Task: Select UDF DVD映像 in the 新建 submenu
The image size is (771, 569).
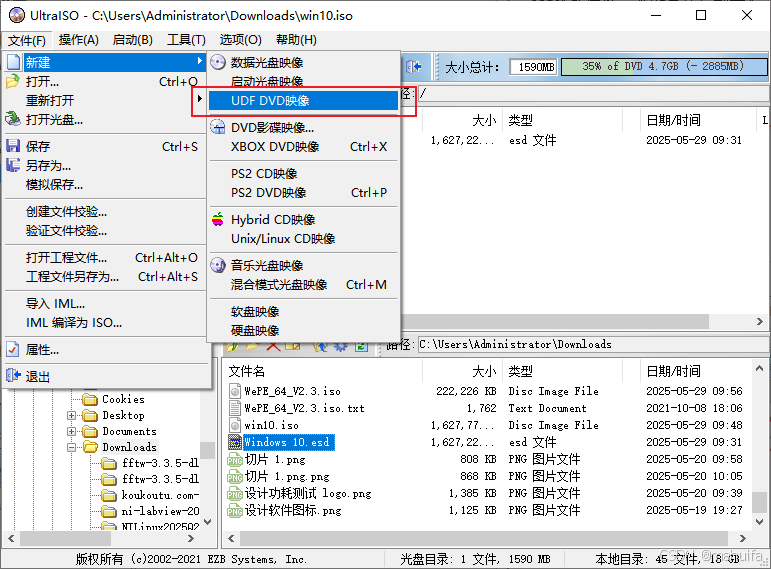Action: pos(303,100)
